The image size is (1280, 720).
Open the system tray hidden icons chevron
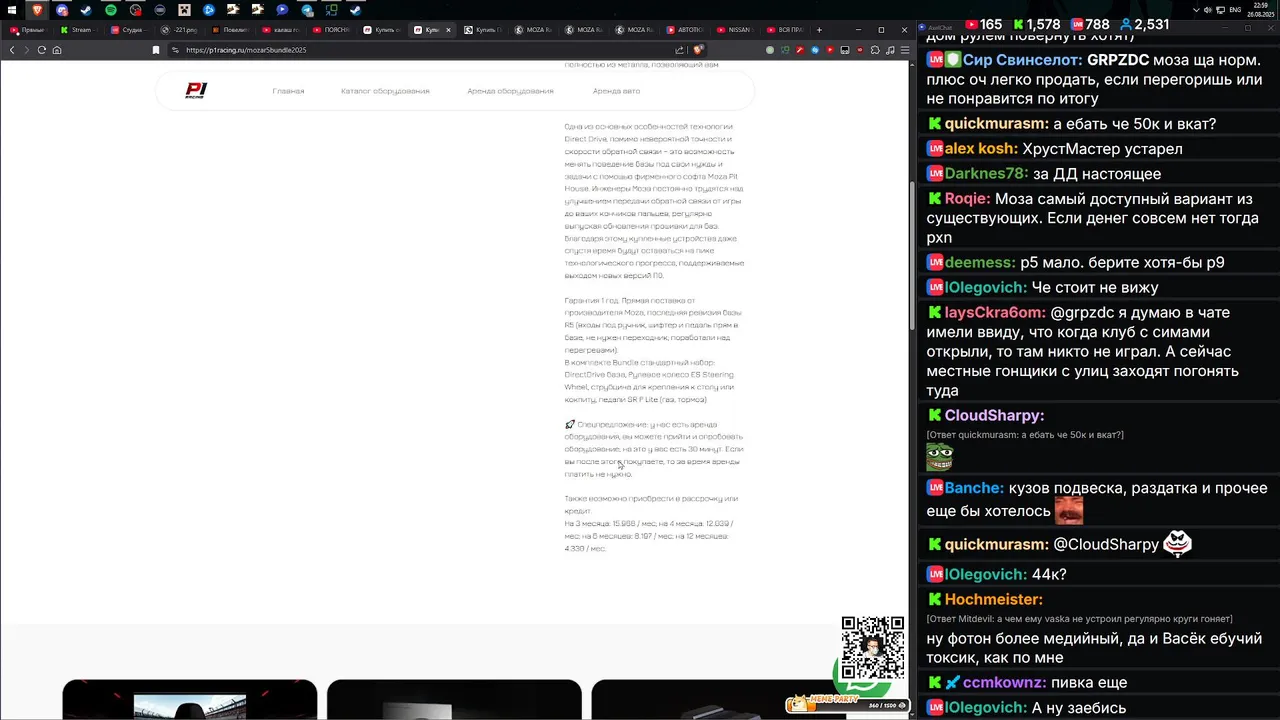click(x=1196, y=10)
